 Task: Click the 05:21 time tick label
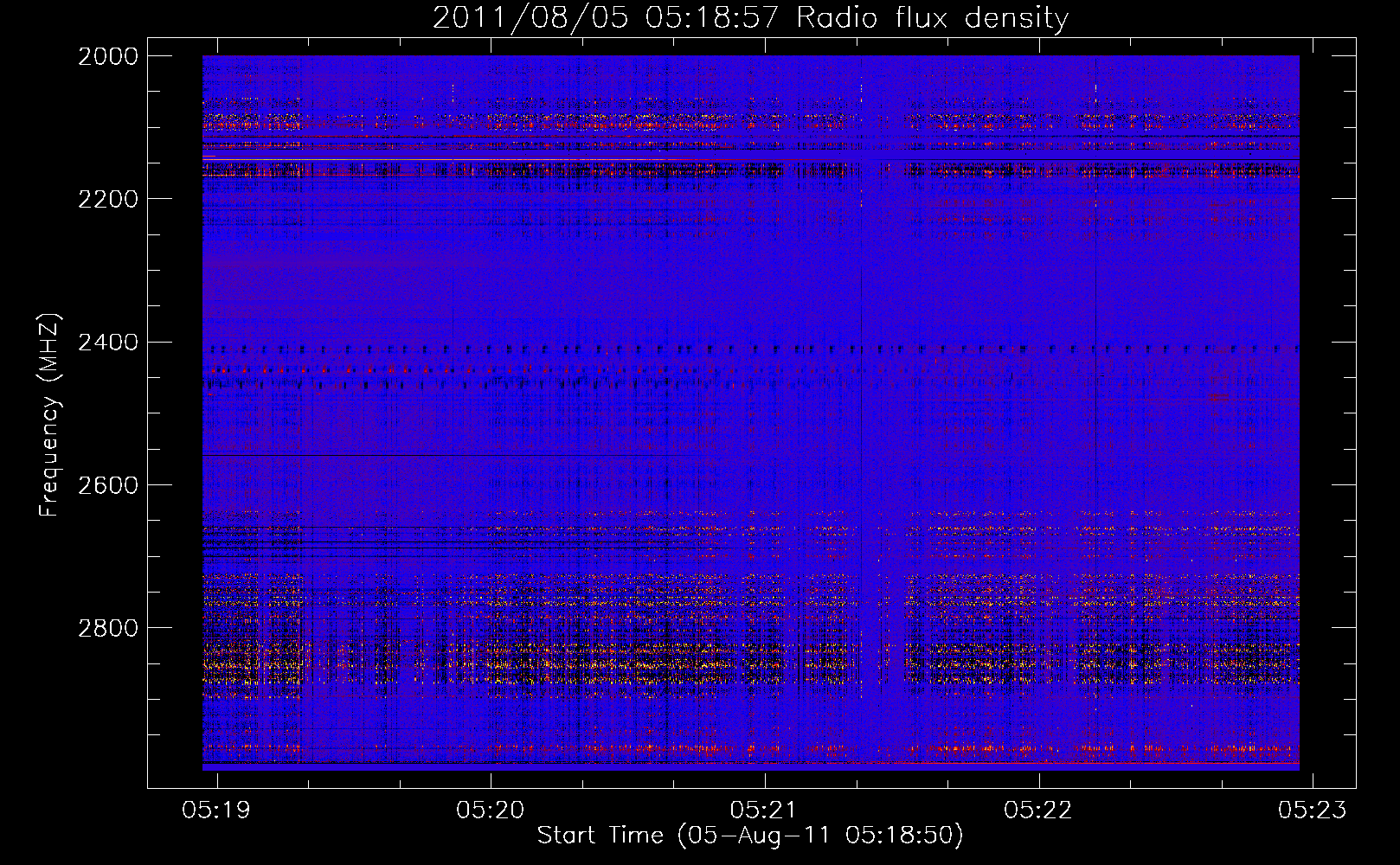pyautogui.click(x=765, y=810)
